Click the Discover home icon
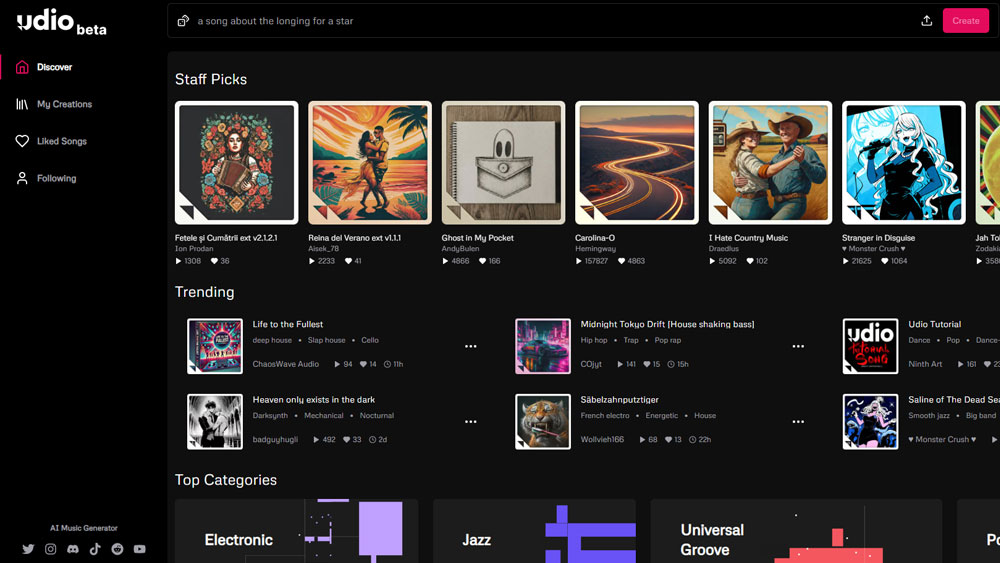The width and height of the screenshot is (1000, 563). pyautogui.click(x=22, y=67)
